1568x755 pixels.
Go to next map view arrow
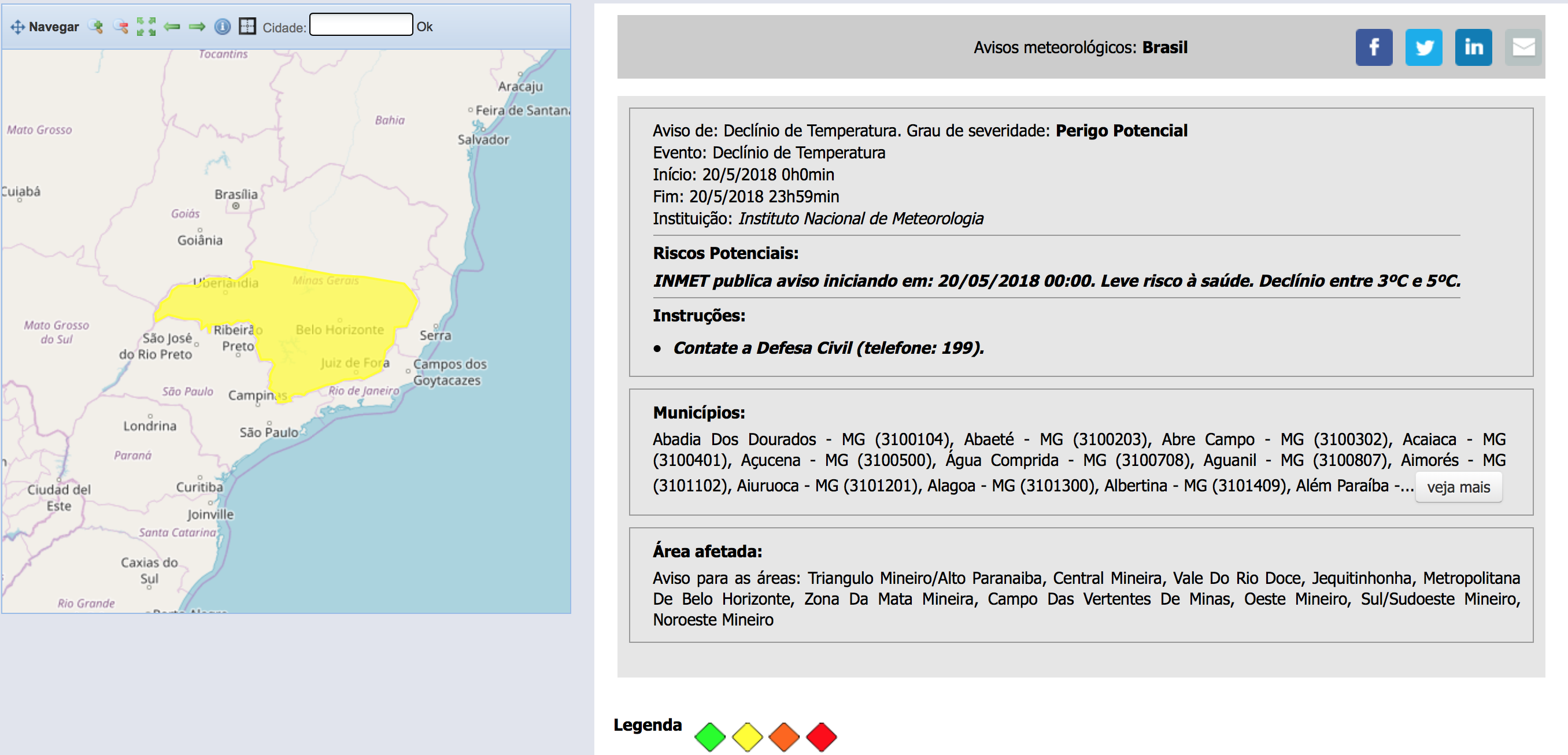[x=197, y=26]
